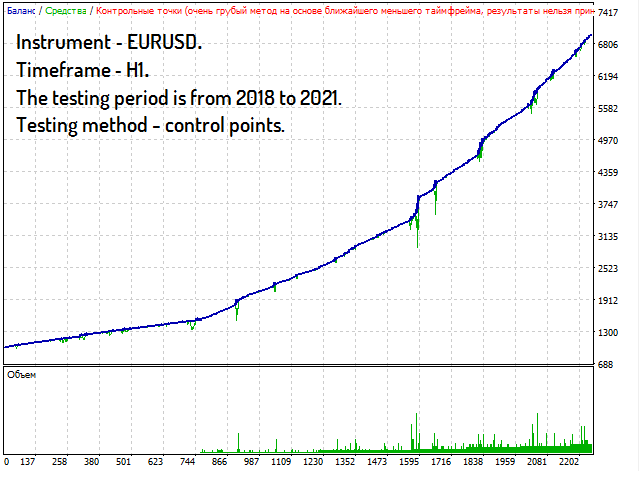Click the deepest green equity drawdown spike
The image size is (640, 480).
(417, 240)
